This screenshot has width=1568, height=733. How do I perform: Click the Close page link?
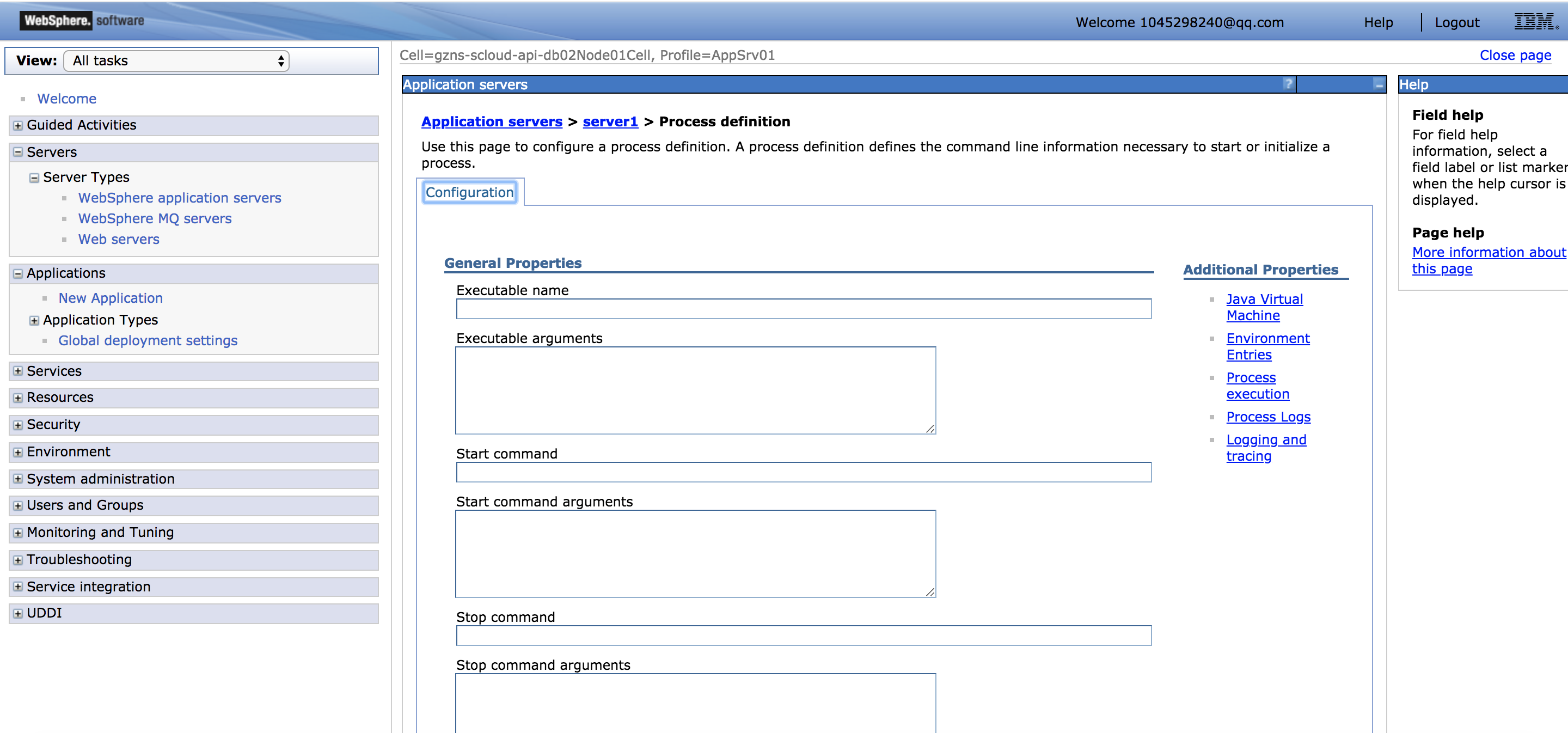click(1515, 55)
